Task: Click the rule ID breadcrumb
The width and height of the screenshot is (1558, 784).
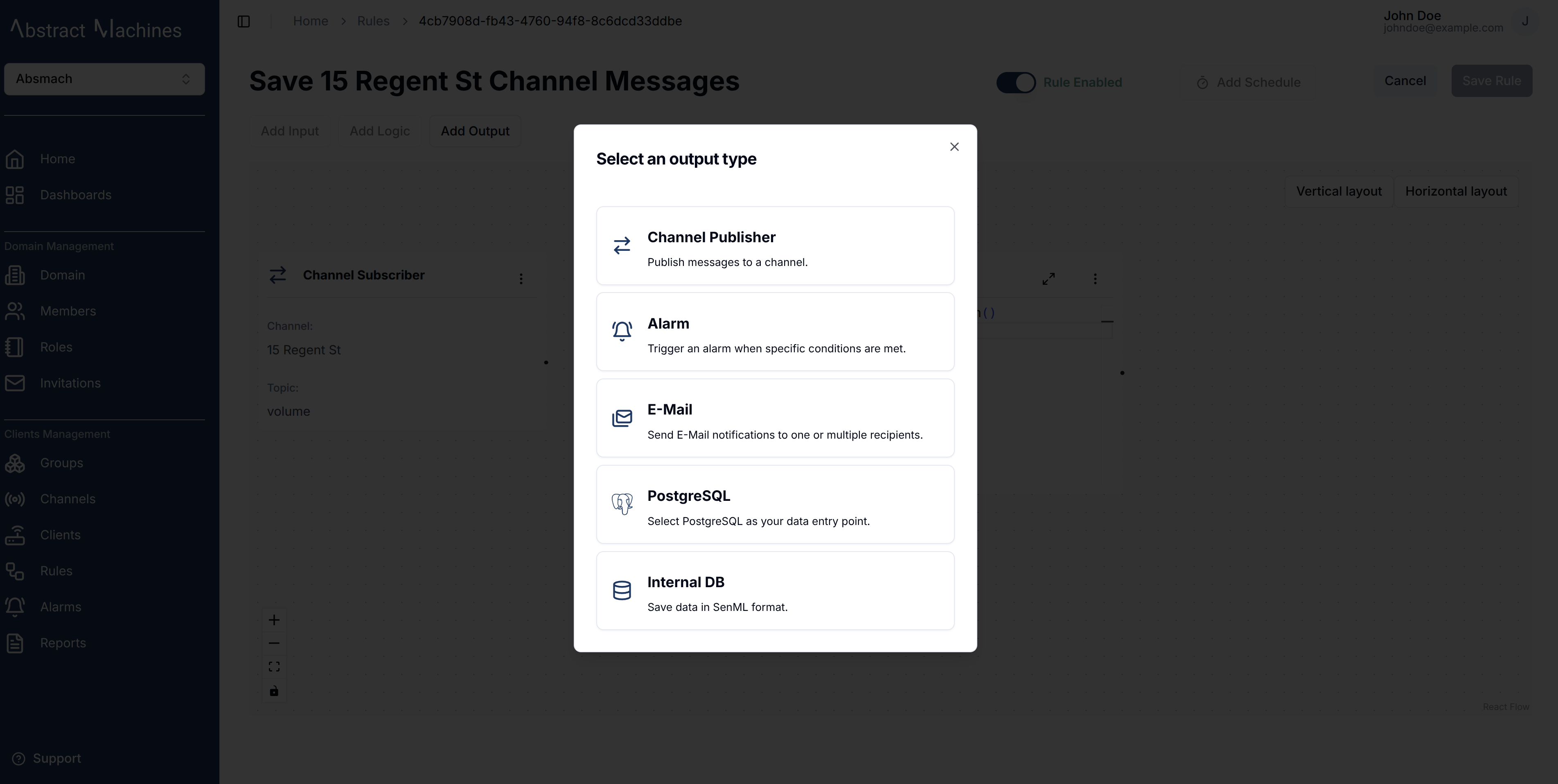Action: tap(550, 21)
